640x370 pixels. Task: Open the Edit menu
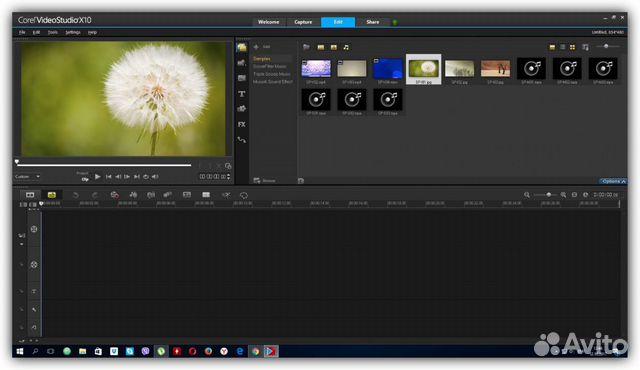tap(36, 32)
